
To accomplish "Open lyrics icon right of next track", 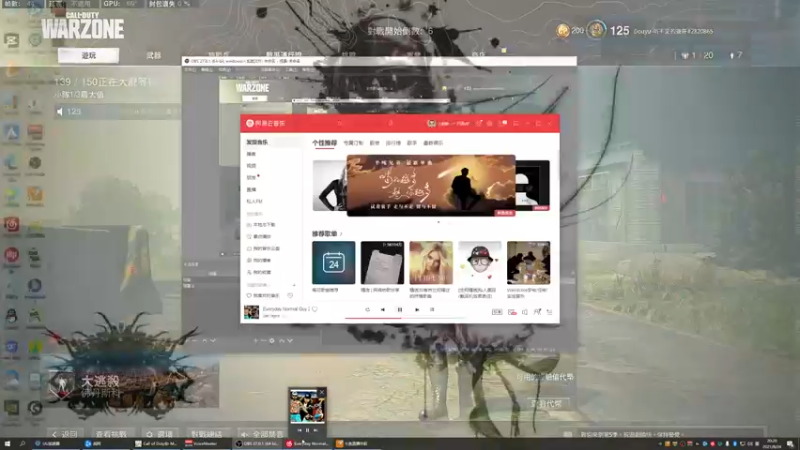I will click(x=432, y=310).
